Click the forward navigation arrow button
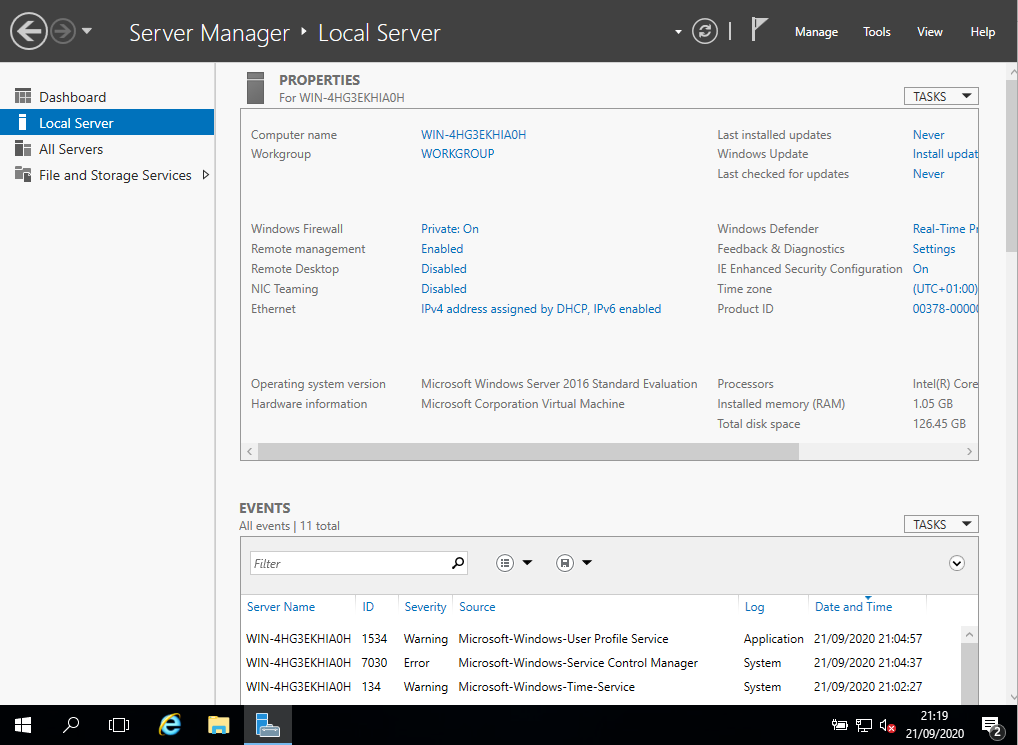 pos(63,31)
